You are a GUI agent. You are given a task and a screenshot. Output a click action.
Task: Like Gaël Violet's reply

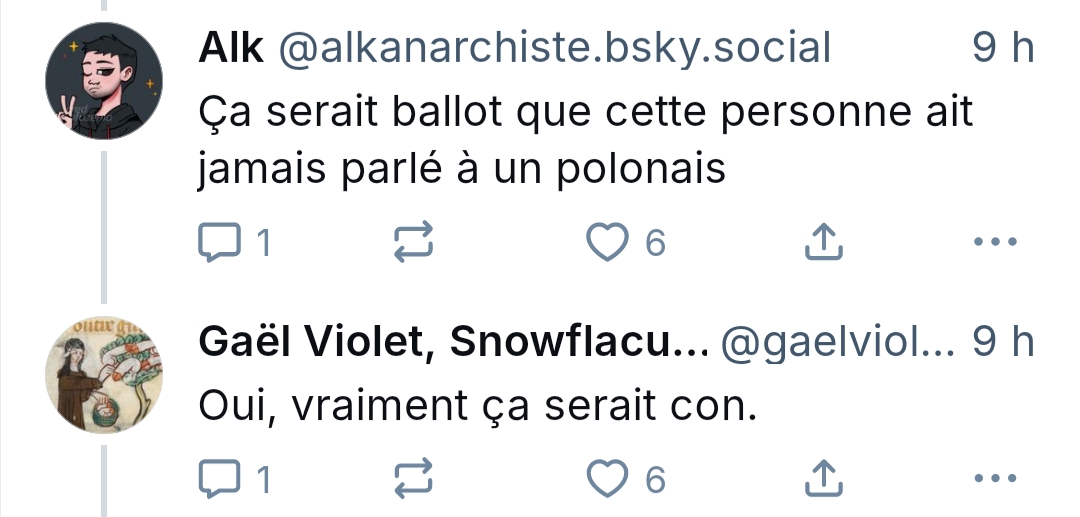tap(607, 480)
